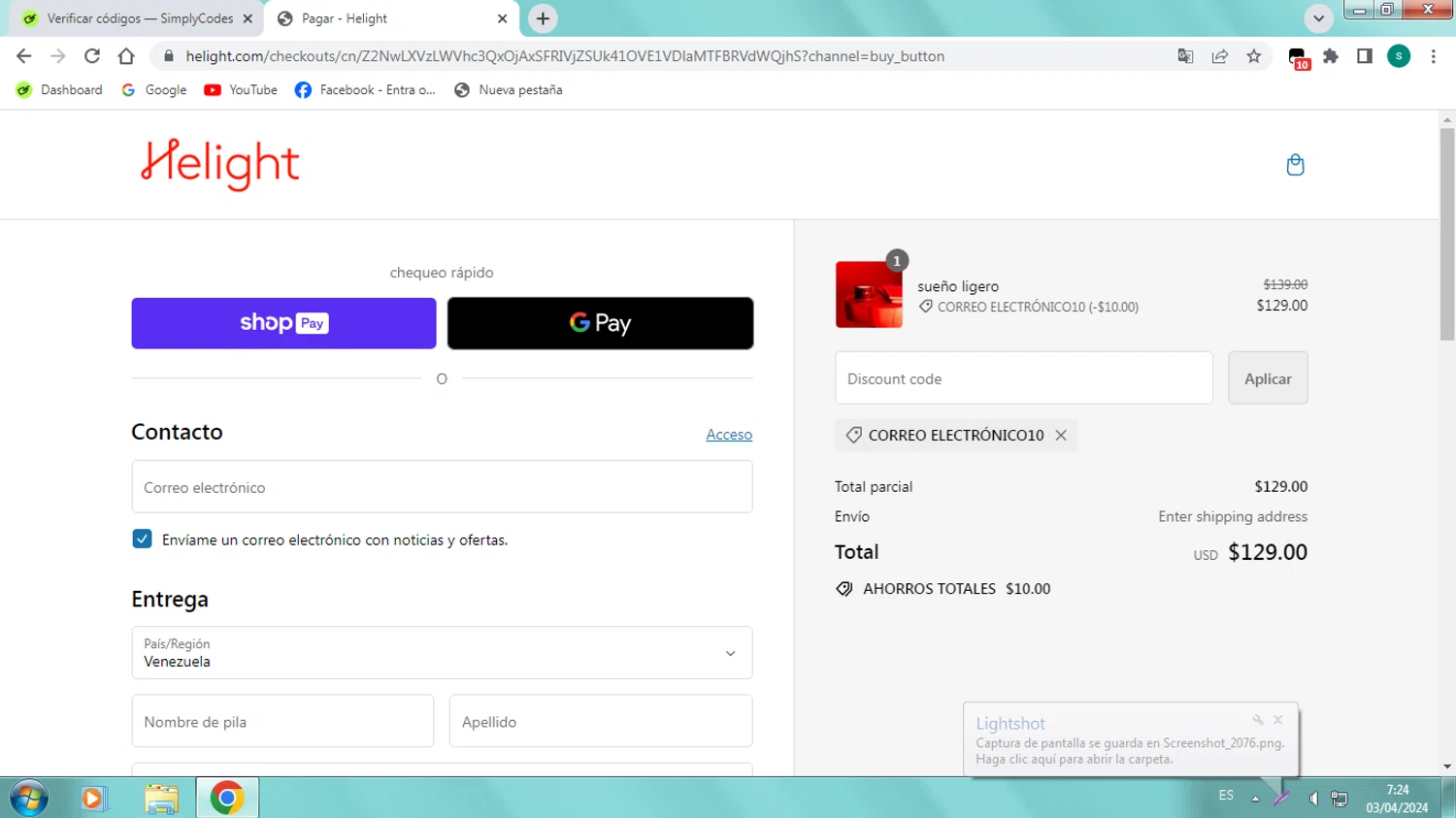Close the Pagar - Helight tab
The width and height of the screenshot is (1456, 818).
click(502, 18)
